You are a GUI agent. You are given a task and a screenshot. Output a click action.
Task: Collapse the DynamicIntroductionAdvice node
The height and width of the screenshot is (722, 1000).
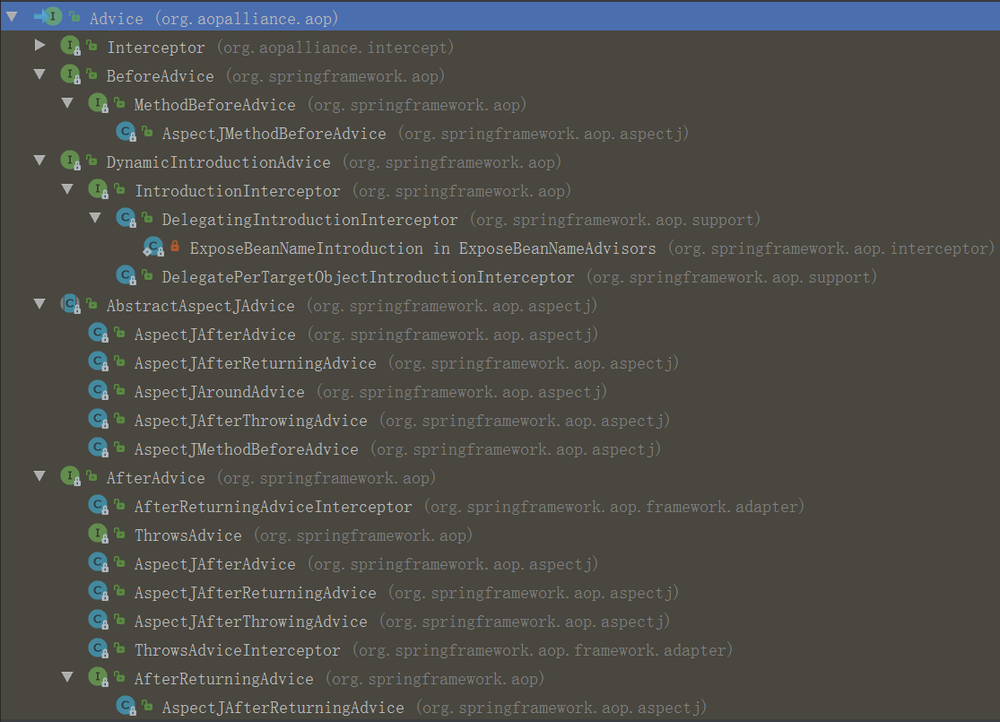(x=40, y=160)
